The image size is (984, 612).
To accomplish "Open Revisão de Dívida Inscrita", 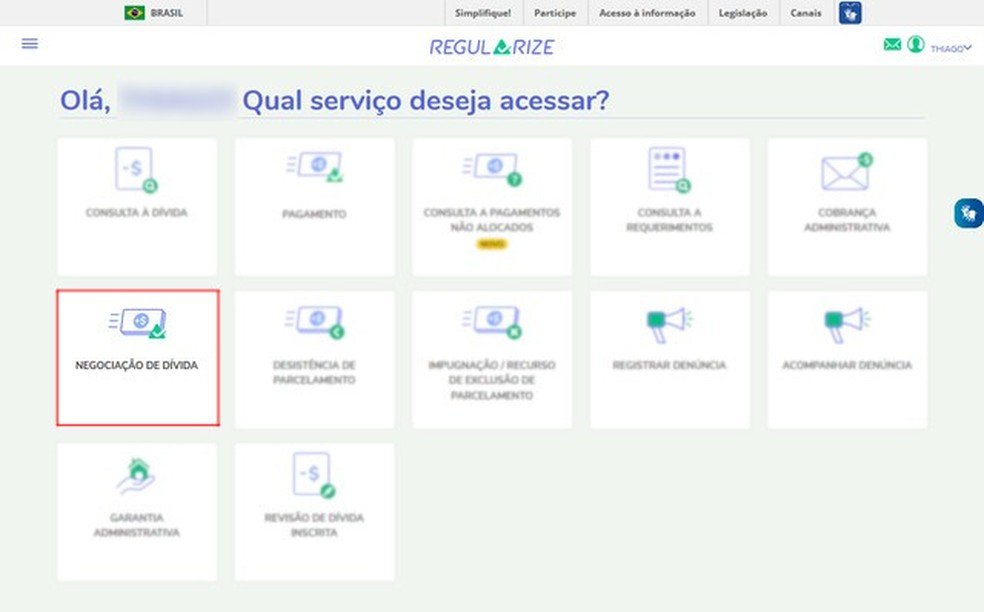I will pyautogui.click(x=314, y=512).
